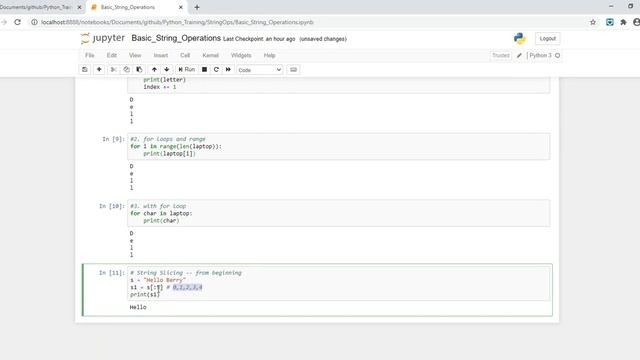This screenshot has height=360, width=640.
Task: Open the File menu
Action: [90, 56]
